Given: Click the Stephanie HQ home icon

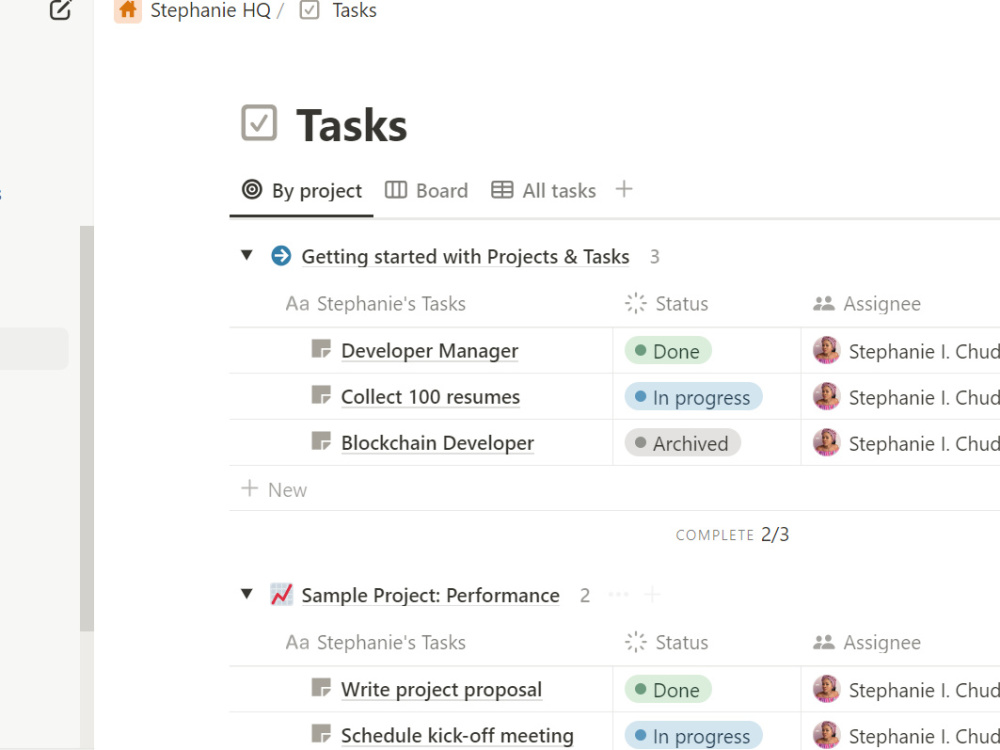Looking at the screenshot, I should [128, 10].
